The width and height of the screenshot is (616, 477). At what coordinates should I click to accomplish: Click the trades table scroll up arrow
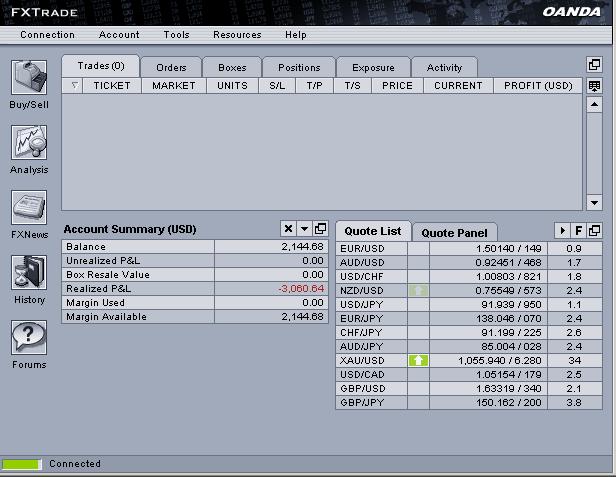click(x=594, y=105)
